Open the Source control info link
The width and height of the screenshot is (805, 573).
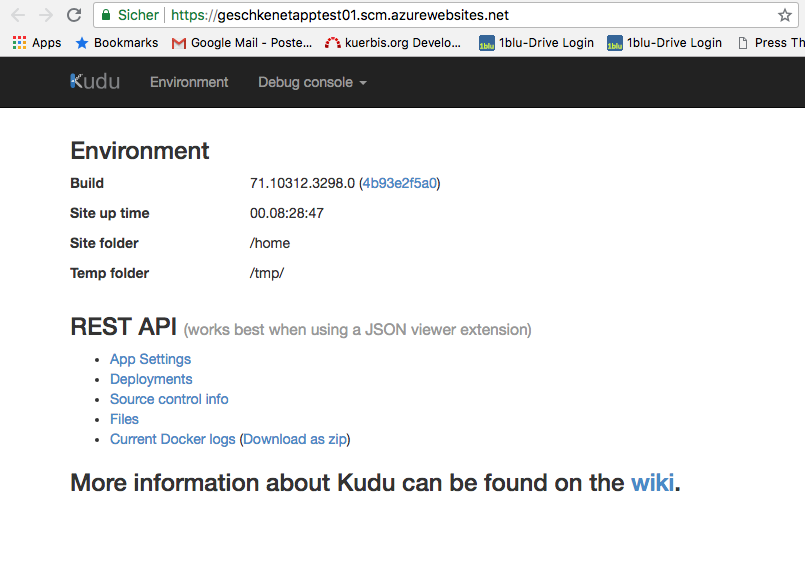[169, 399]
